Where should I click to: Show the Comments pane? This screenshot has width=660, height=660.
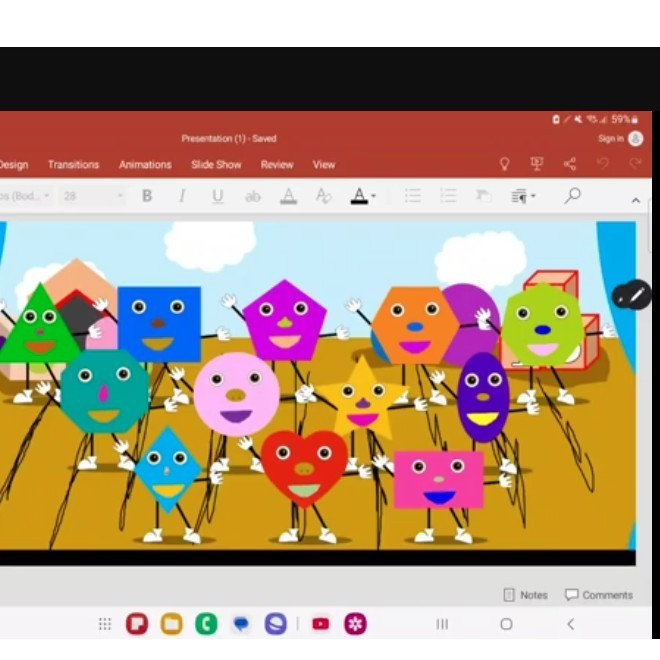tap(598, 595)
